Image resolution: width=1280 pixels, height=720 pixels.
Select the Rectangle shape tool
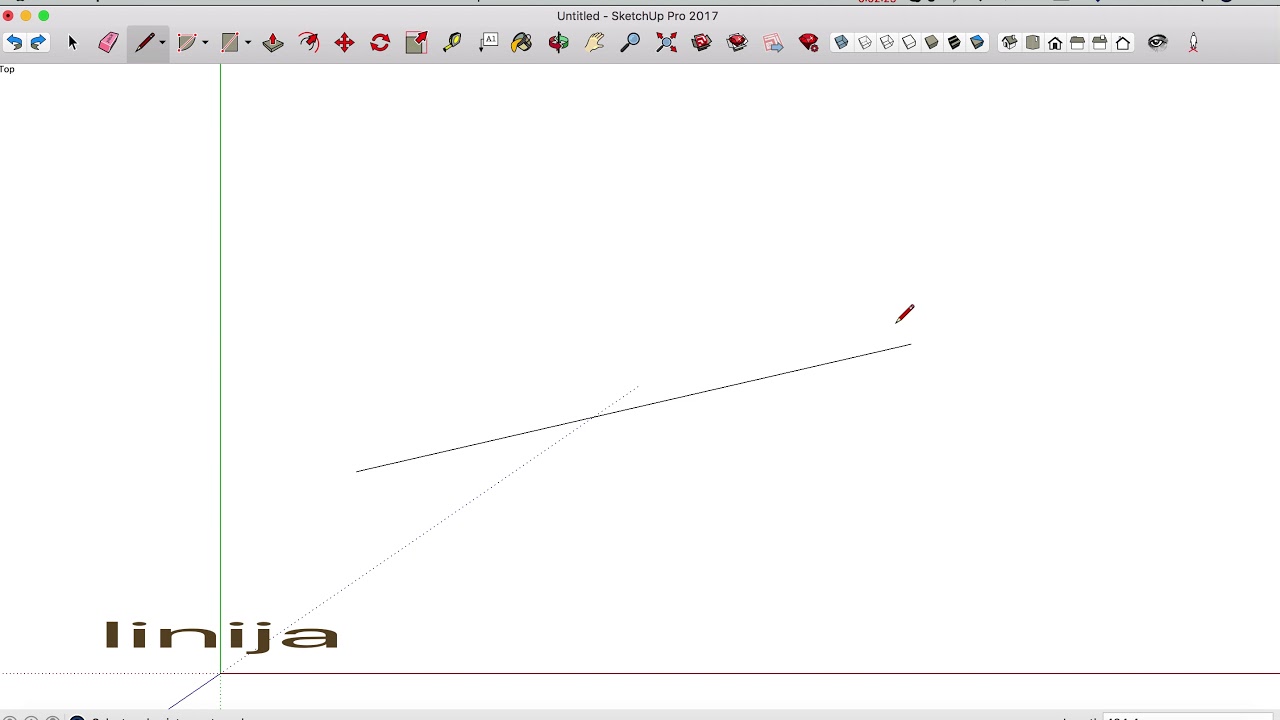pyautogui.click(x=230, y=42)
